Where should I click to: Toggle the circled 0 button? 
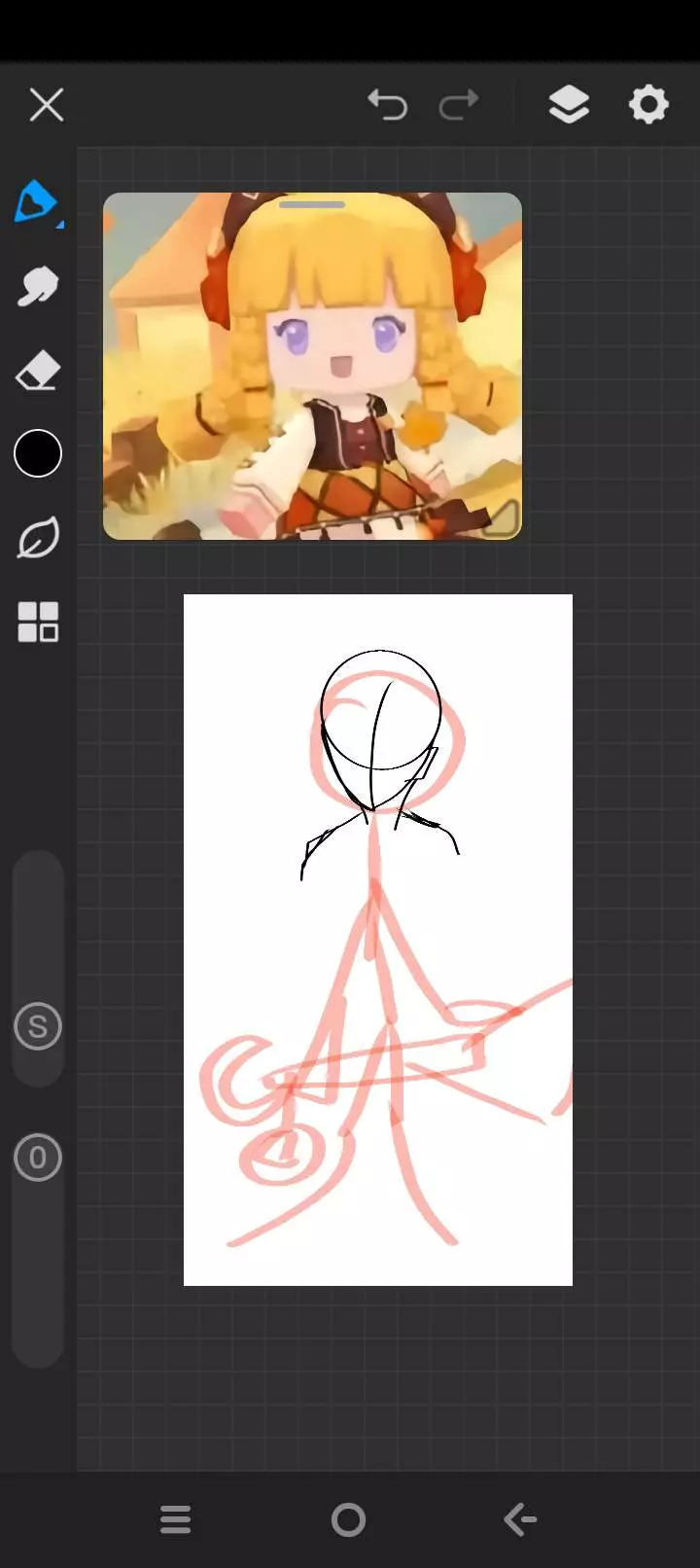pos(38,1158)
